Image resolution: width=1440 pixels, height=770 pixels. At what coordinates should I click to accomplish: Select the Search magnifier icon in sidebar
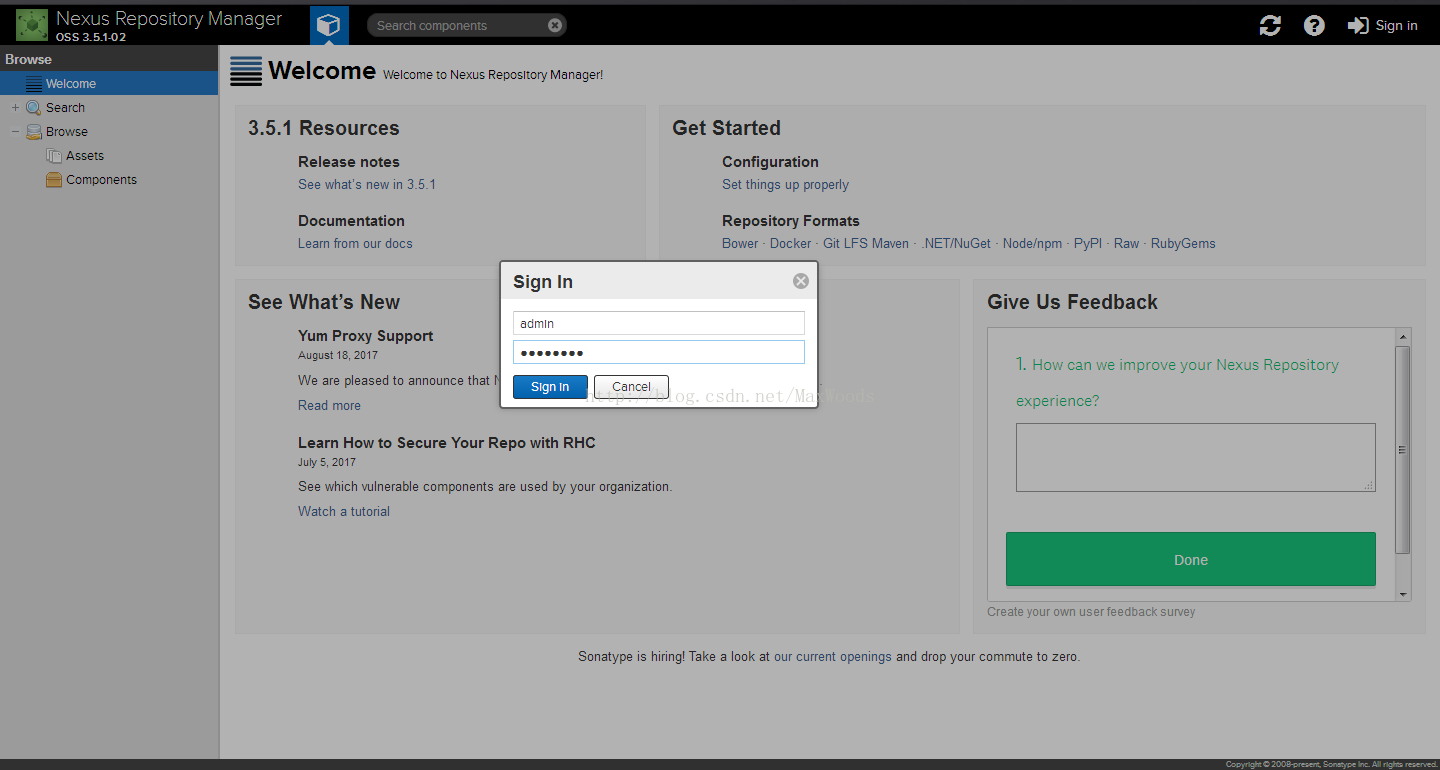34,108
